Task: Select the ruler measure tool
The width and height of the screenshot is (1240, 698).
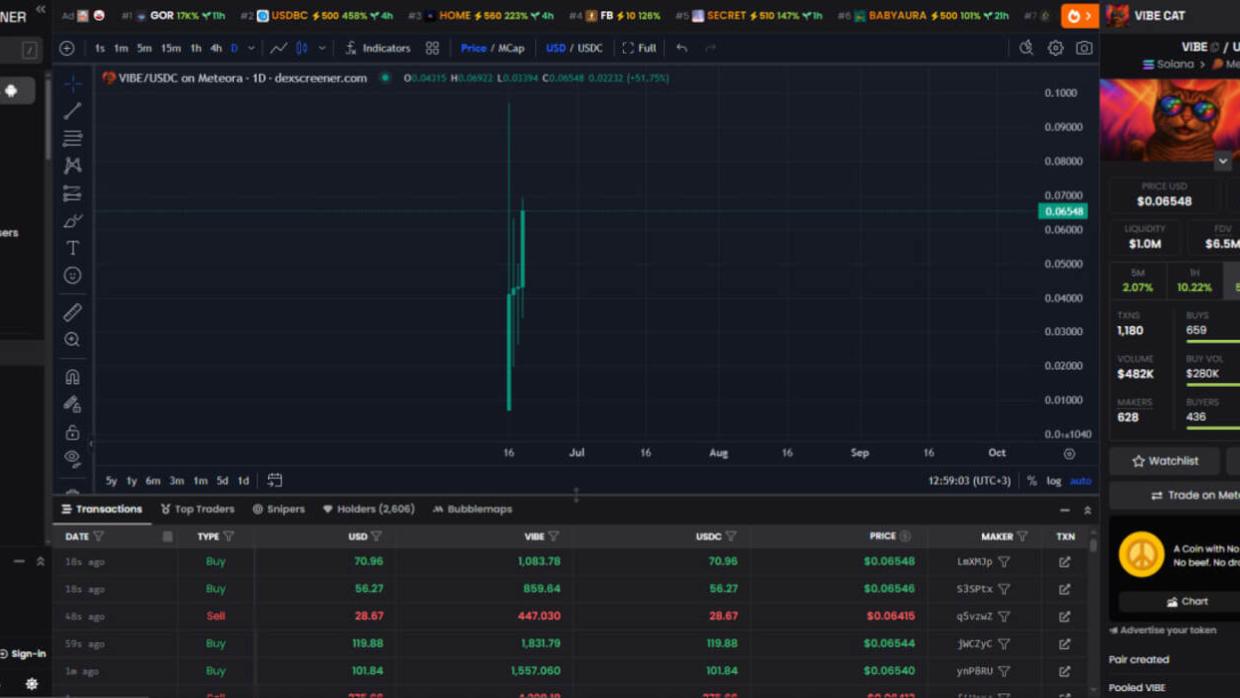Action: coord(72,313)
